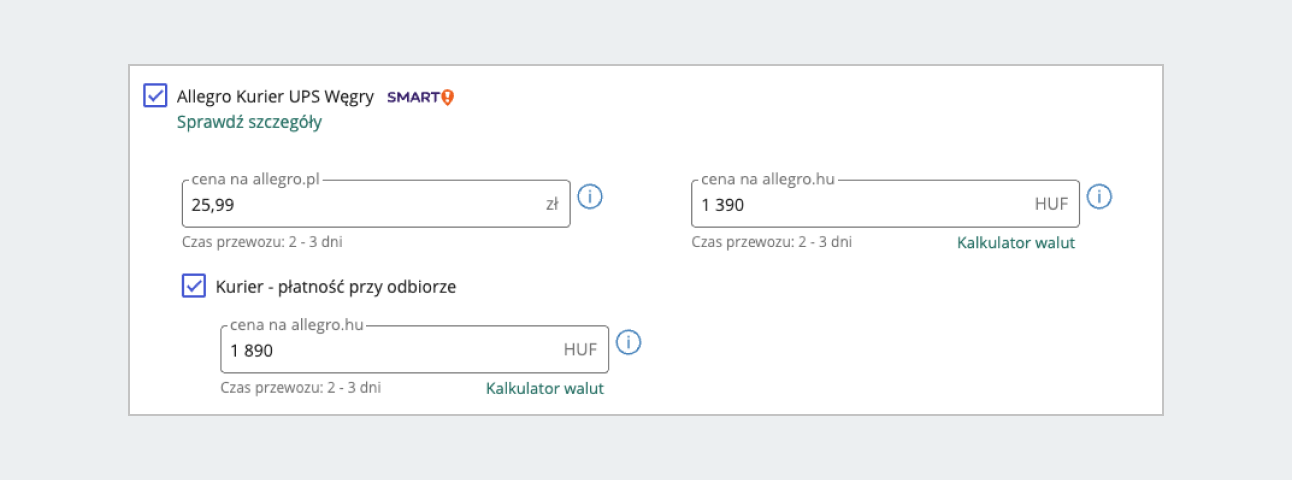Show info for the 1 890 HUF price
The image size is (1292, 480).
coord(628,343)
